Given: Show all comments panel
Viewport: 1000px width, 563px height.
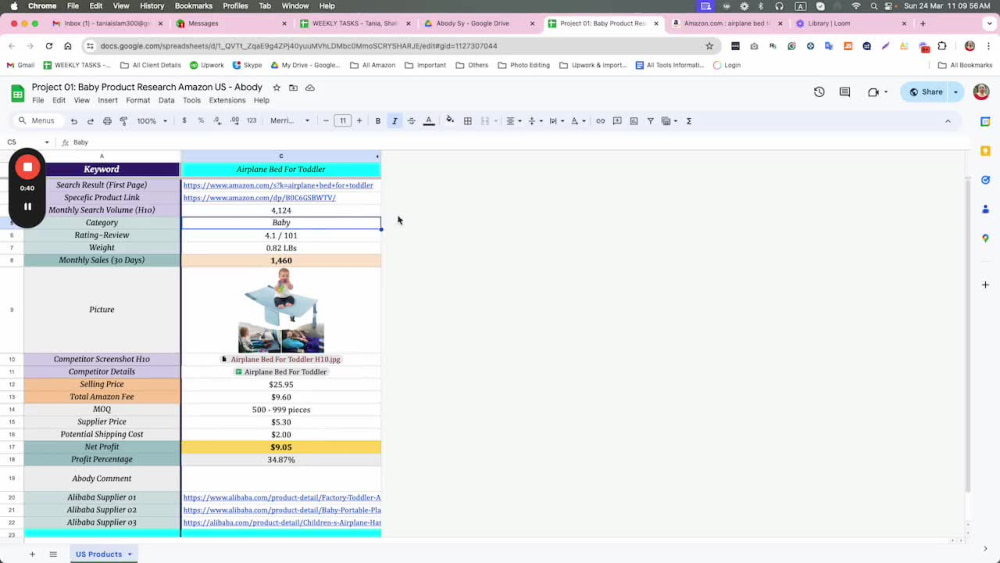Looking at the screenshot, I should click(x=844, y=92).
